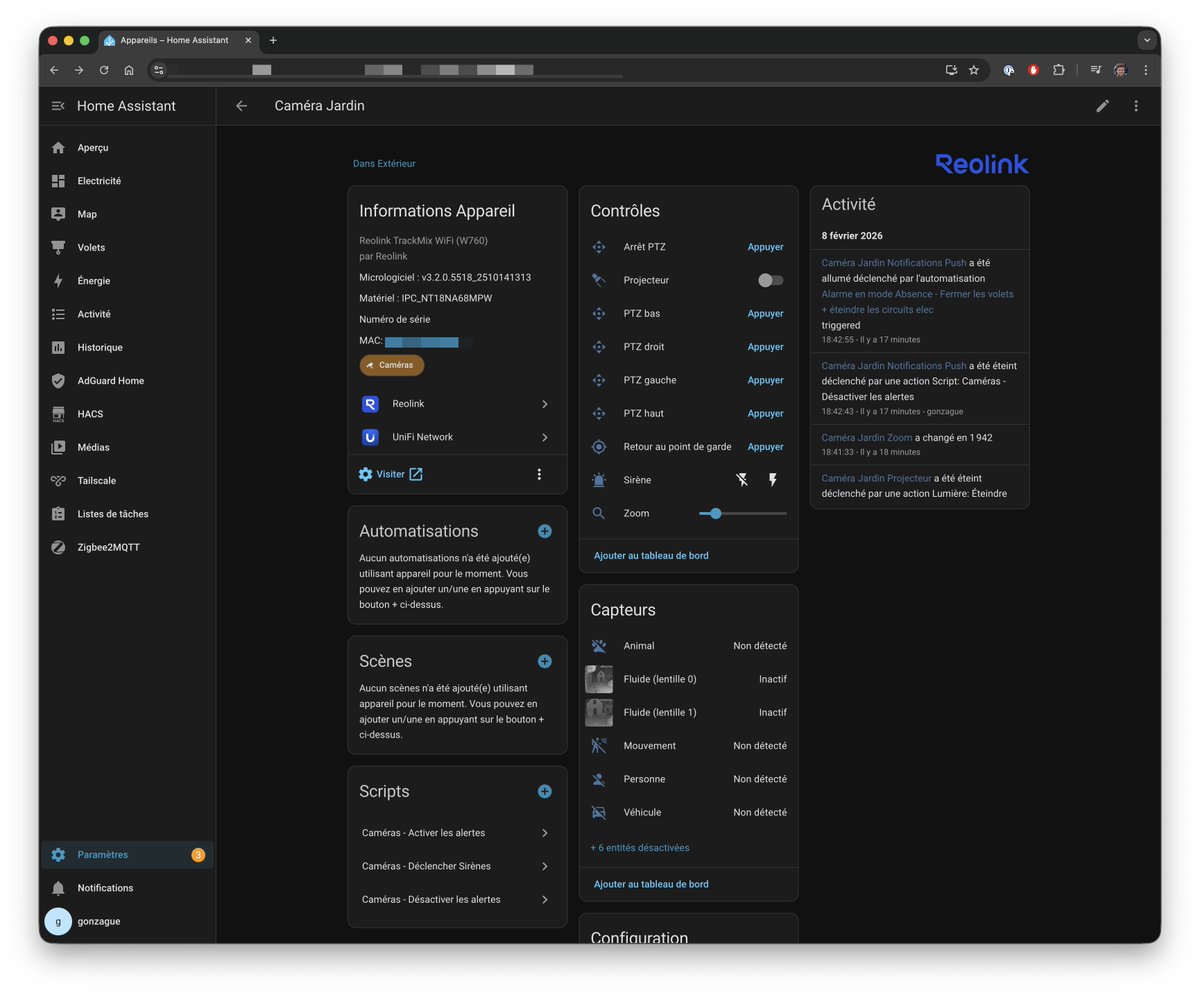Click the Reolink integration logo icon
Screen dimensions: 1200x995
[371, 404]
